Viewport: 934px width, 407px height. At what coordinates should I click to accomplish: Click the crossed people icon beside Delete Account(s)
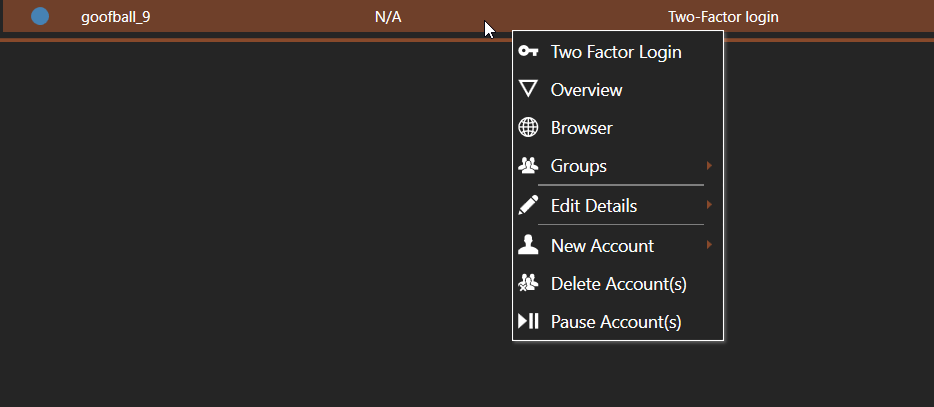[528, 283]
